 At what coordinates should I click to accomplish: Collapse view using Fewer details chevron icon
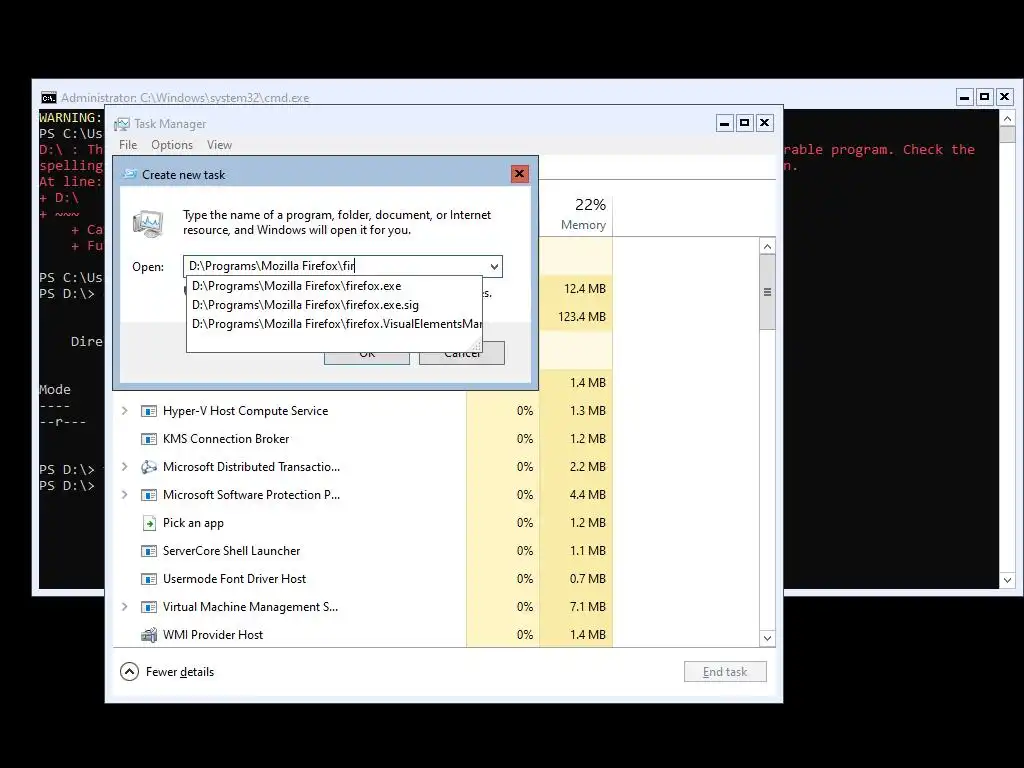click(129, 671)
